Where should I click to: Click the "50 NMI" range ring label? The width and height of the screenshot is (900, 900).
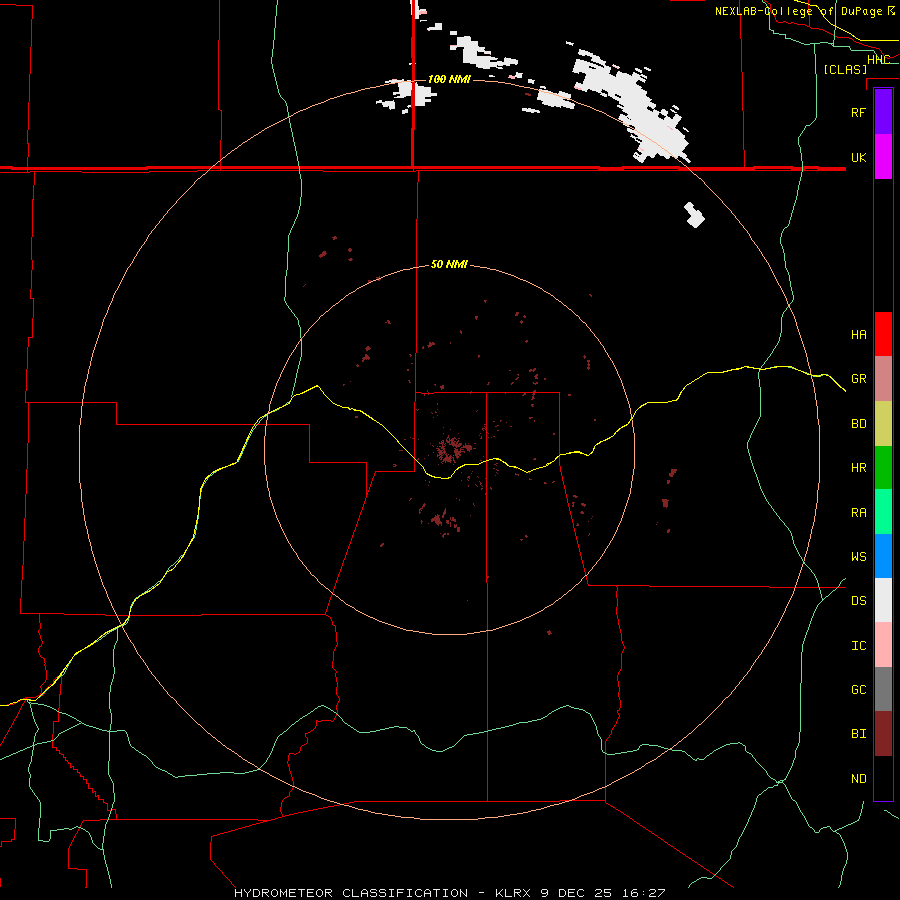tap(449, 264)
